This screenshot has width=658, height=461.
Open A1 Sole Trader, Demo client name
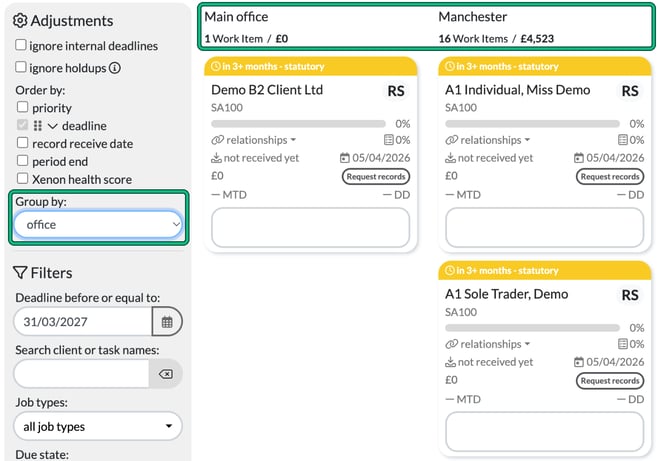coord(507,294)
